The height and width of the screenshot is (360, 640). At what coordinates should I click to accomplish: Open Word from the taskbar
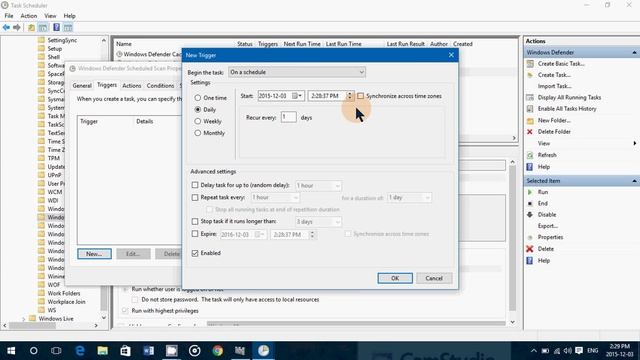click(149, 351)
